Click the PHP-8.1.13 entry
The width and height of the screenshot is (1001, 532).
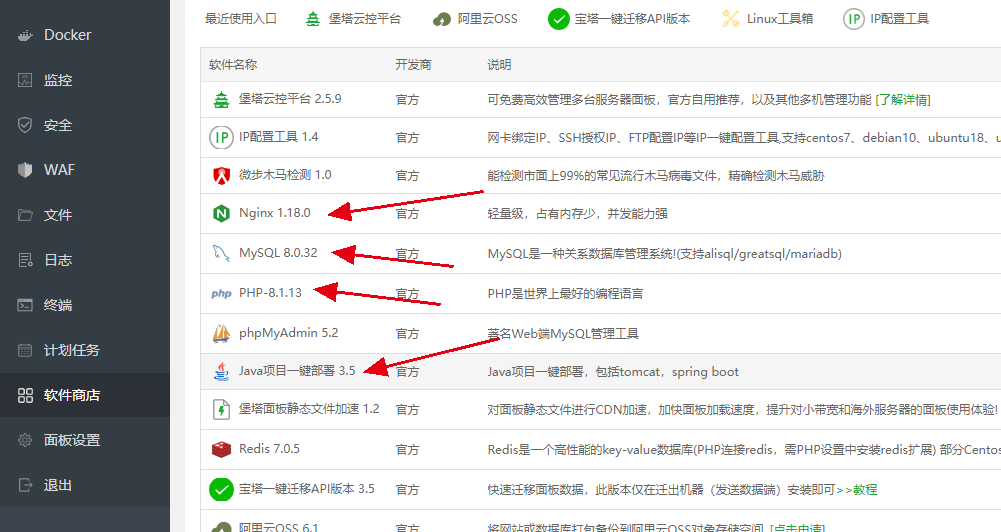[x=270, y=293]
